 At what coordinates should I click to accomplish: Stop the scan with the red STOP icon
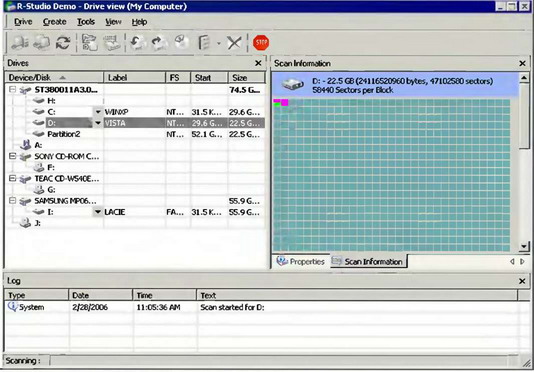point(261,43)
